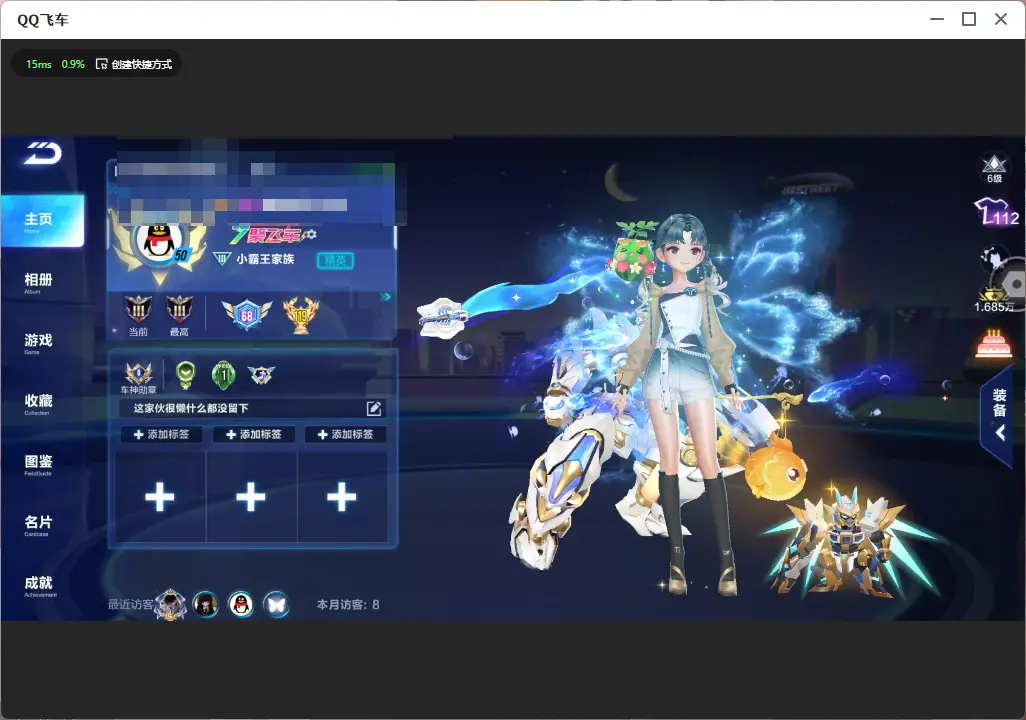Screen dimensions: 1026x720
Task: Open first recent visitor with winged frame
Action: pos(171,604)
